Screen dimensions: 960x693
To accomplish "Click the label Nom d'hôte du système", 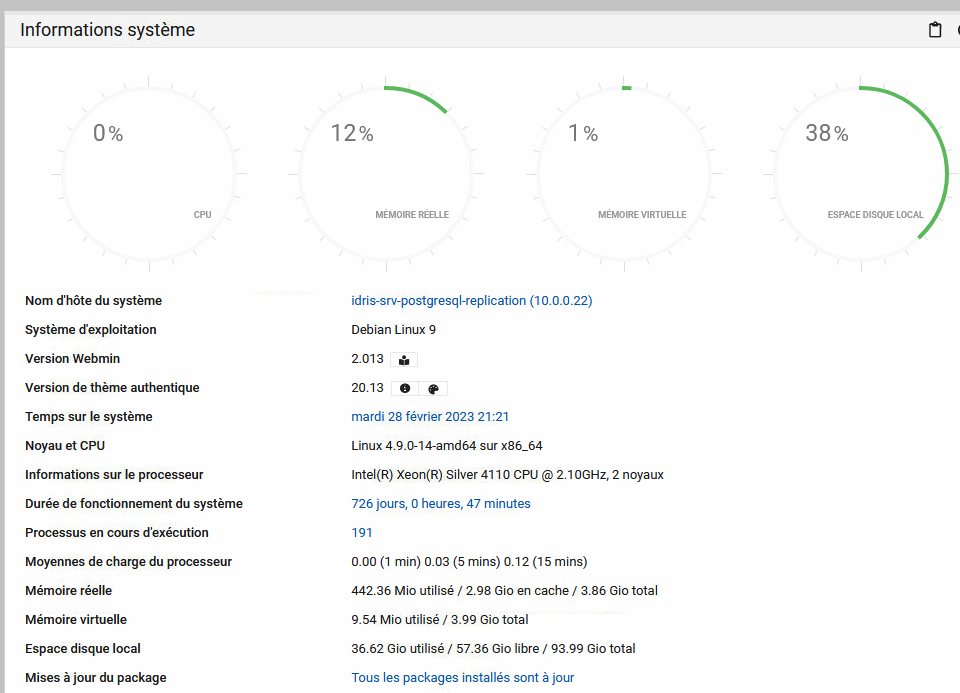I will point(94,301).
